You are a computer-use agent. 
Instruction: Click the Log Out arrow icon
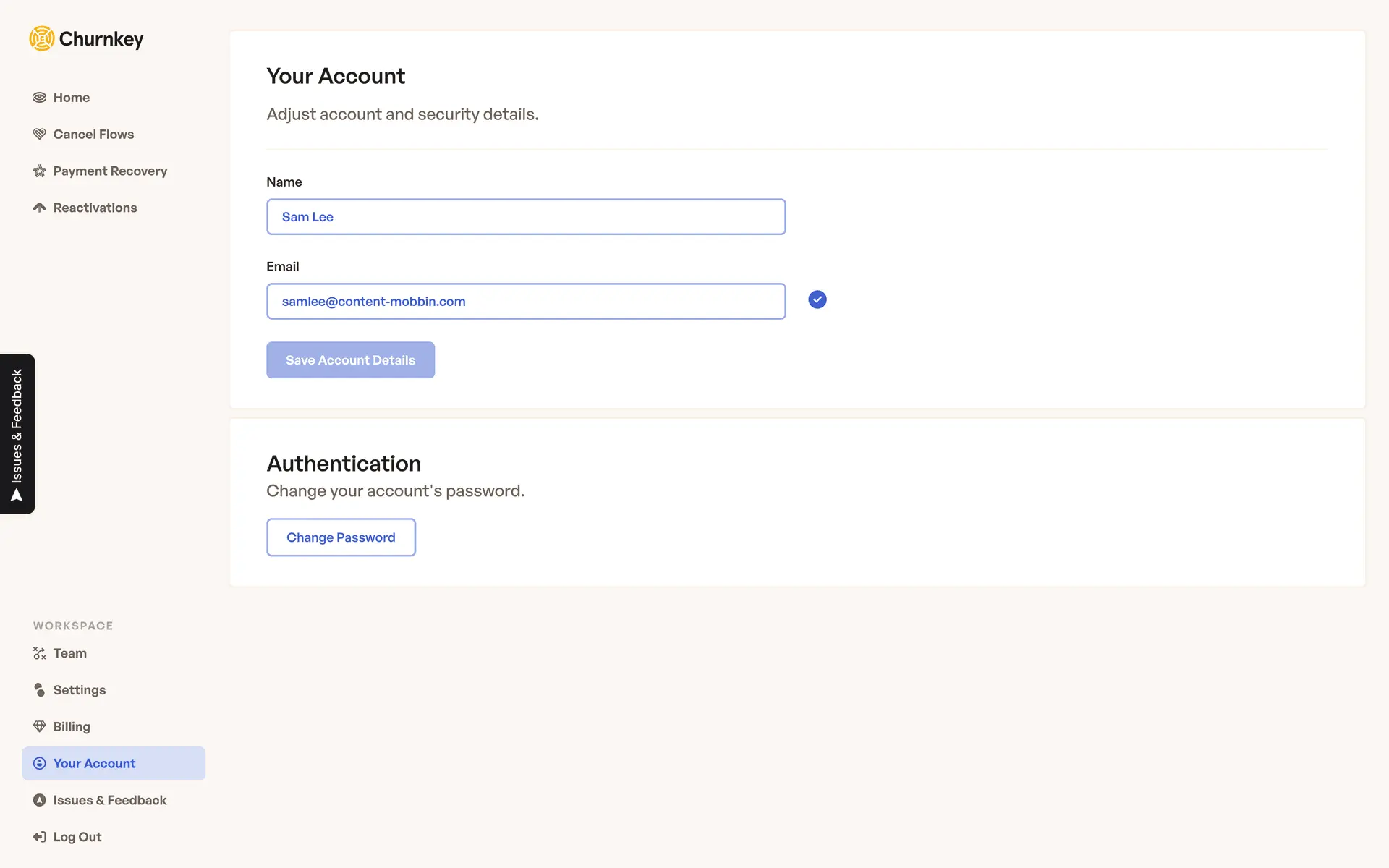[x=40, y=837]
